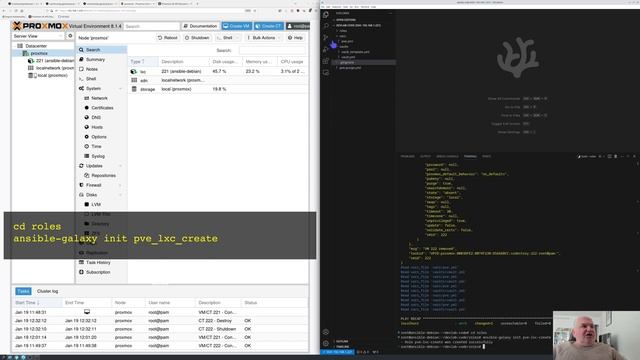Viewport: 640px width, 360px height.
Task: Sort the grid by the Type column
Action: point(143,62)
